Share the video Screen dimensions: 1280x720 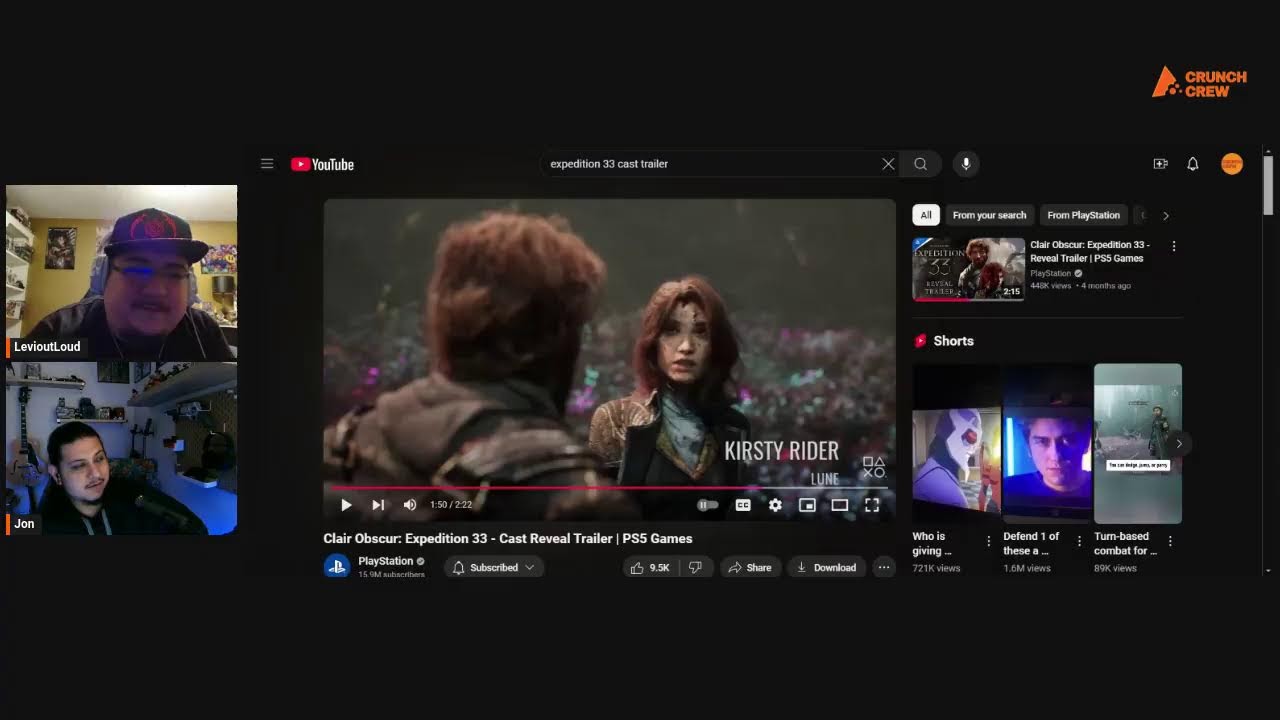(750, 567)
